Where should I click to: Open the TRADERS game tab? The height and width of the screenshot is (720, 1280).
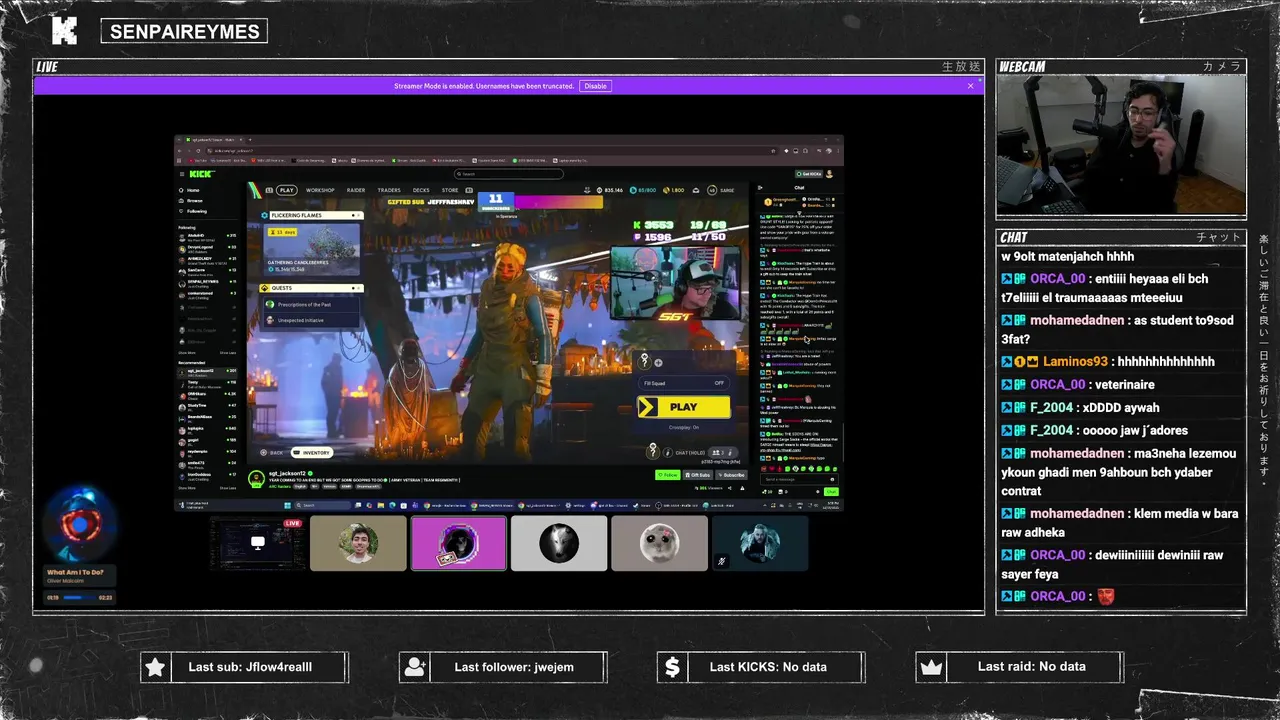(x=389, y=190)
